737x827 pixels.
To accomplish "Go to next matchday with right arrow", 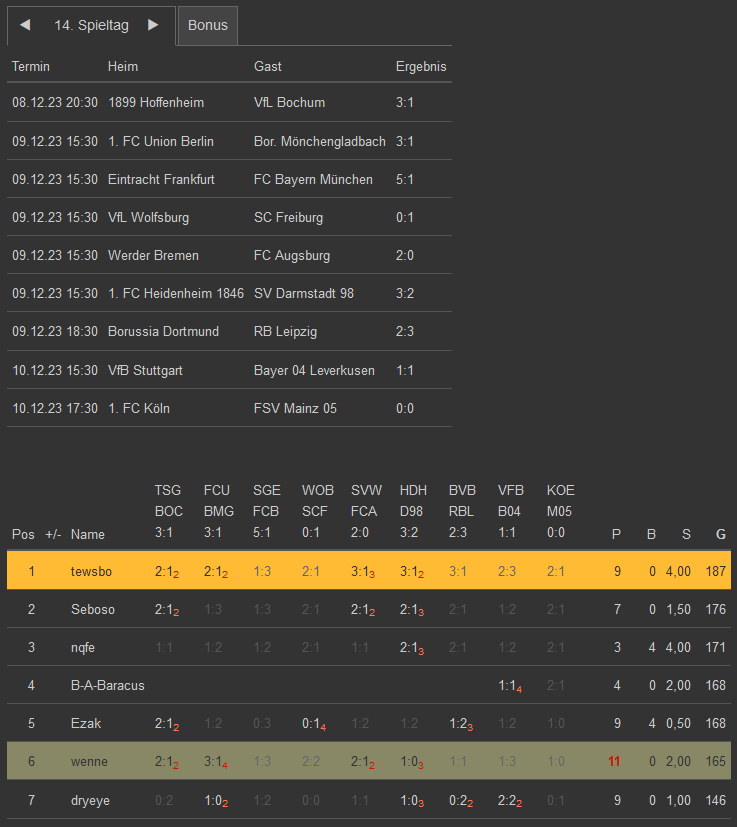I will pyautogui.click(x=153, y=25).
